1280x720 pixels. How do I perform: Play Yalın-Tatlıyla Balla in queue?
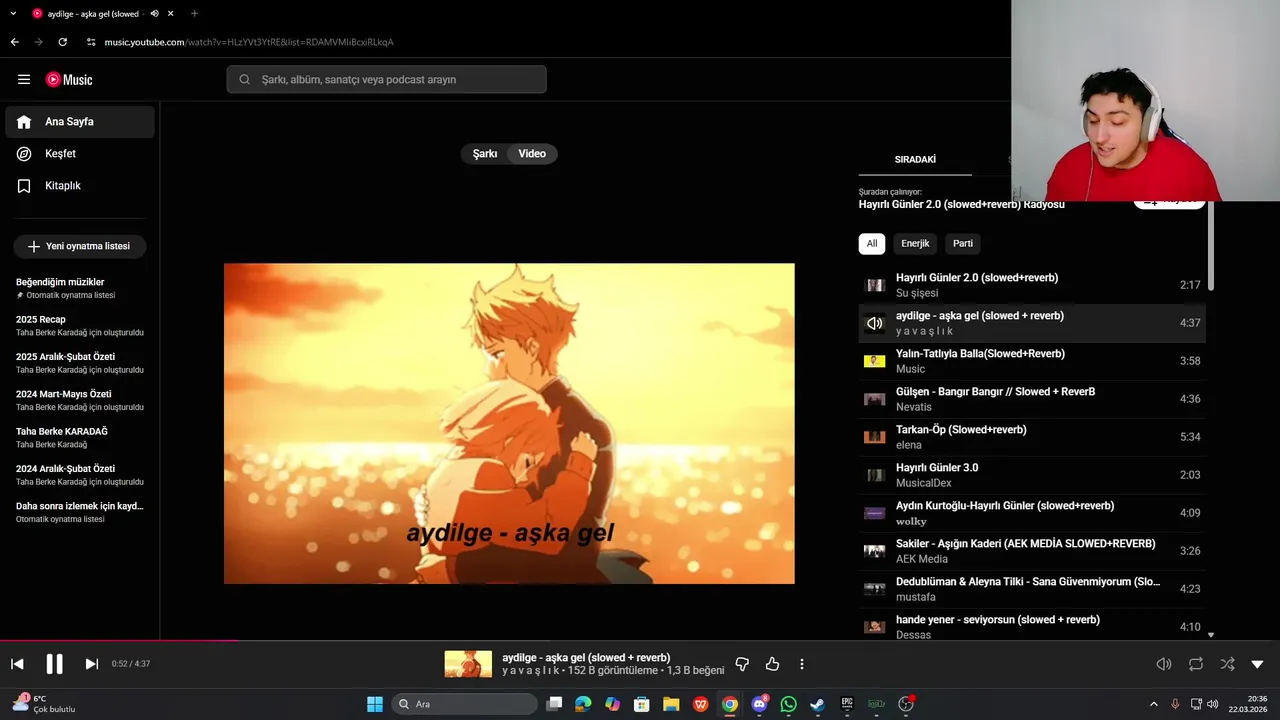1032,361
